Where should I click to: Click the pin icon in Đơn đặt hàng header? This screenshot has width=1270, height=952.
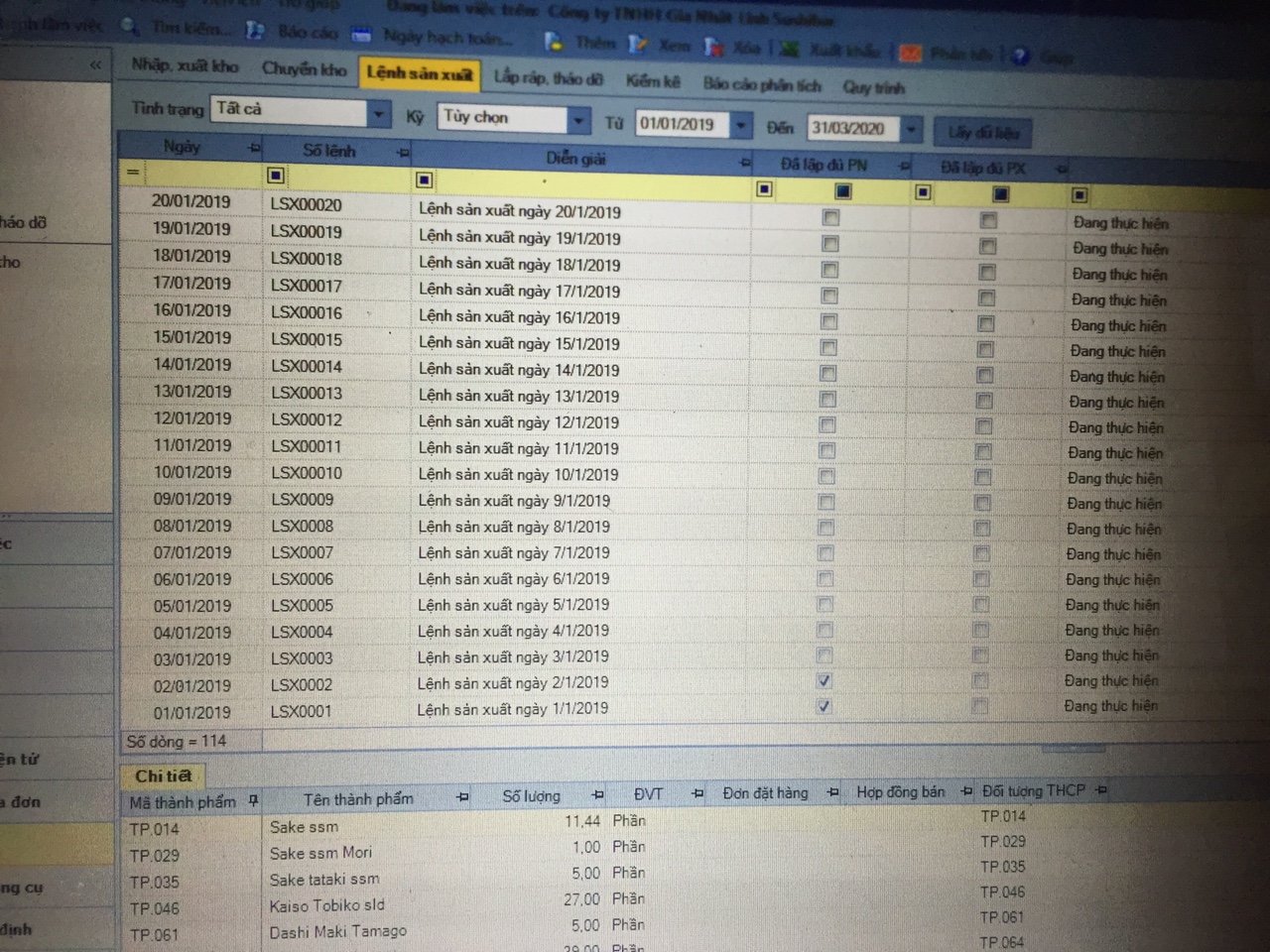point(832,792)
